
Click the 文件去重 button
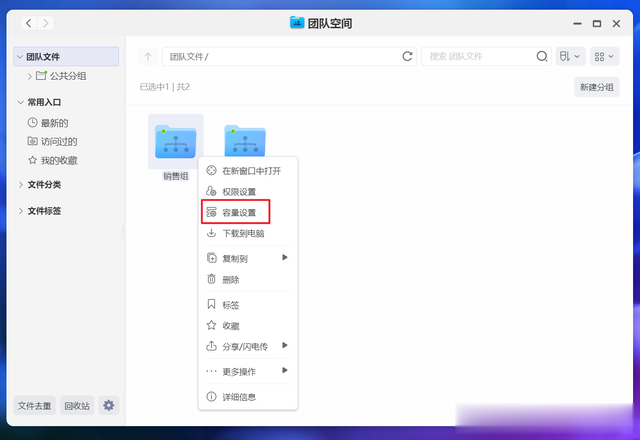tap(35, 406)
